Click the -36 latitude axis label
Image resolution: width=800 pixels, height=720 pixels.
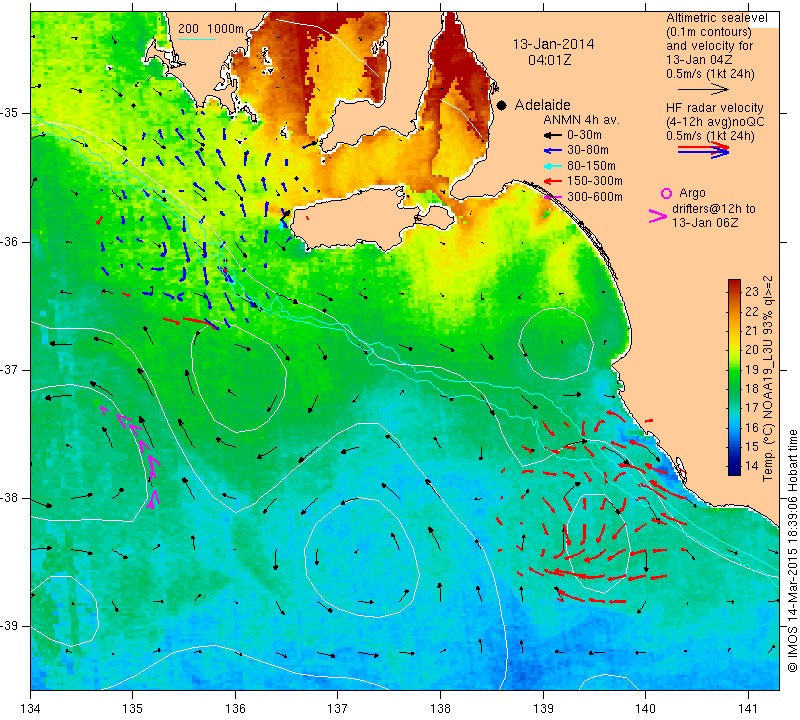10,241
